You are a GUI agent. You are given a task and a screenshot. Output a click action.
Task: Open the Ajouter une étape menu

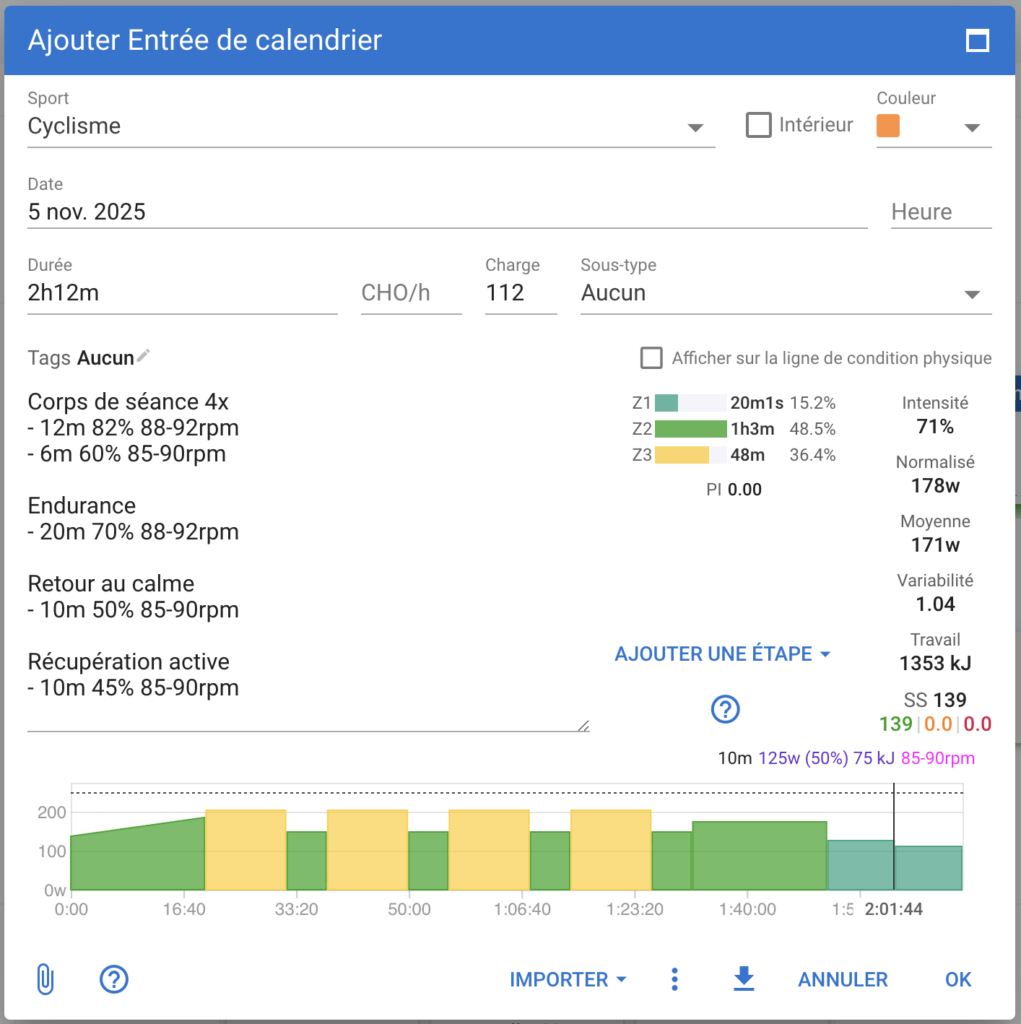723,654
